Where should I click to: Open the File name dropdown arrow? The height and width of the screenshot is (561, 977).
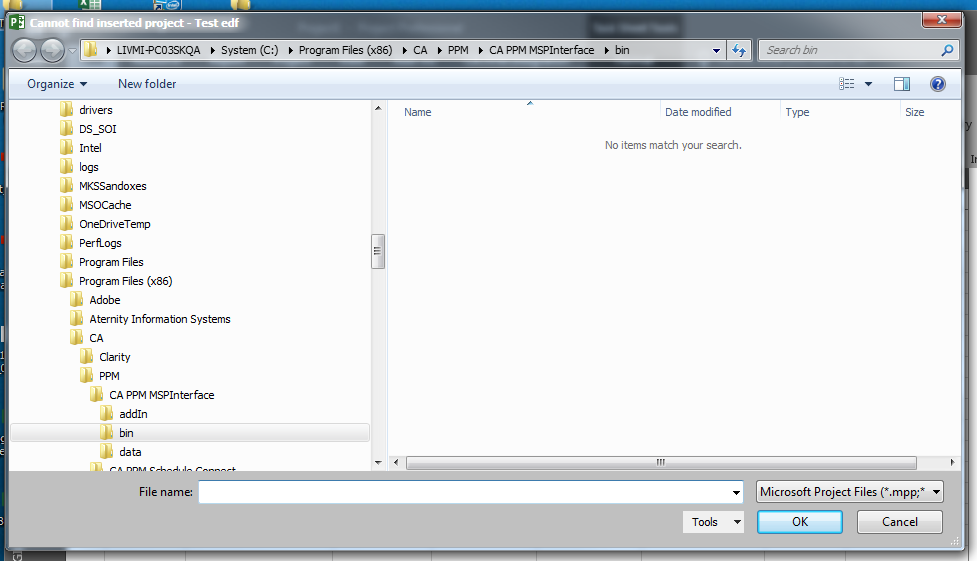[736, 492]
